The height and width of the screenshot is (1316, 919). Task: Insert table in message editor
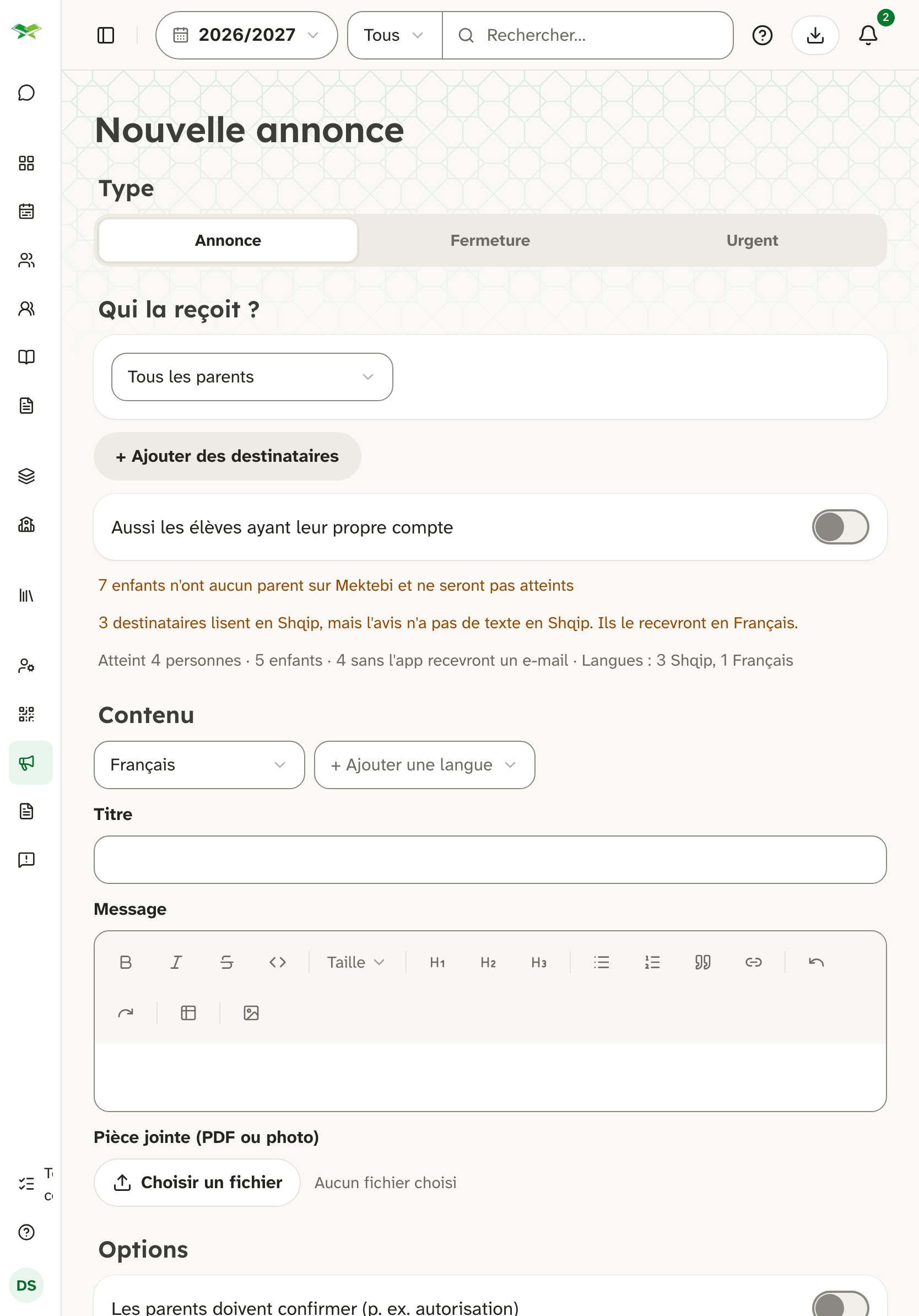click(x=188, y=1013)
